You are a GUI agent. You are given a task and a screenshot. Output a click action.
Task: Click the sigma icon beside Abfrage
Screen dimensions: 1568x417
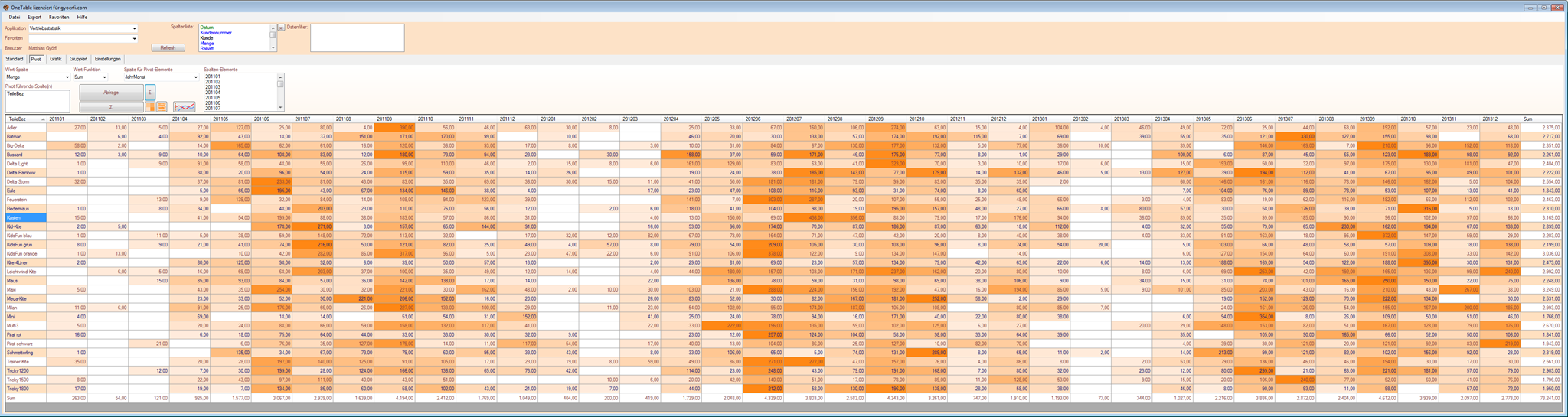click(150, 93)
